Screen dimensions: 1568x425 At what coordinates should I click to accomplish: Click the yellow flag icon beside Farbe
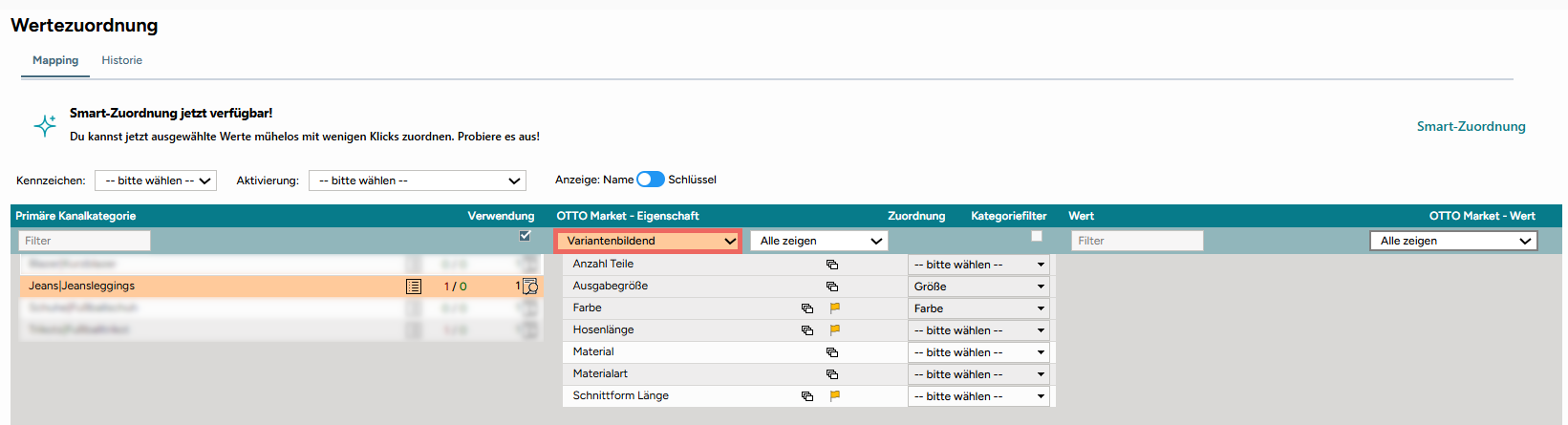(x=834, y=308)
